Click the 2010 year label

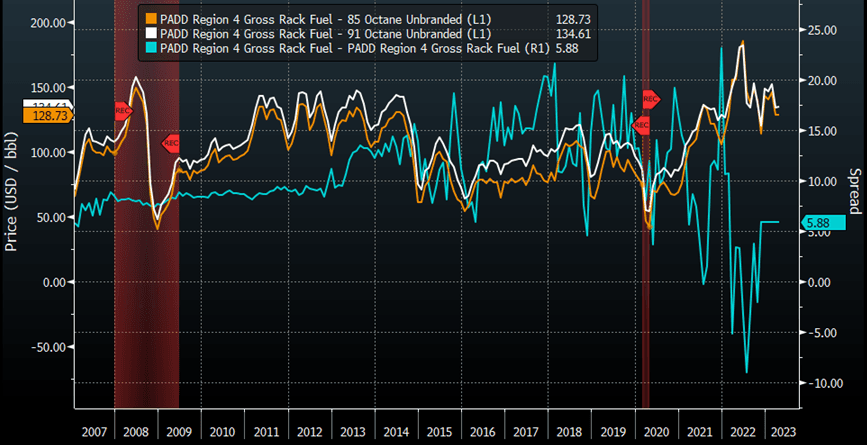pos(222,431)
